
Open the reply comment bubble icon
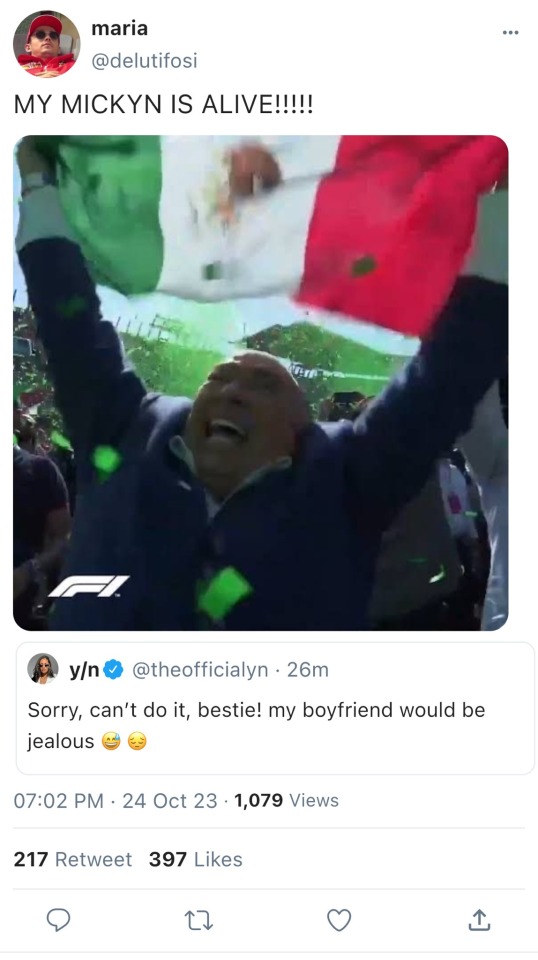pyautogui.click(x=58, y=920)
